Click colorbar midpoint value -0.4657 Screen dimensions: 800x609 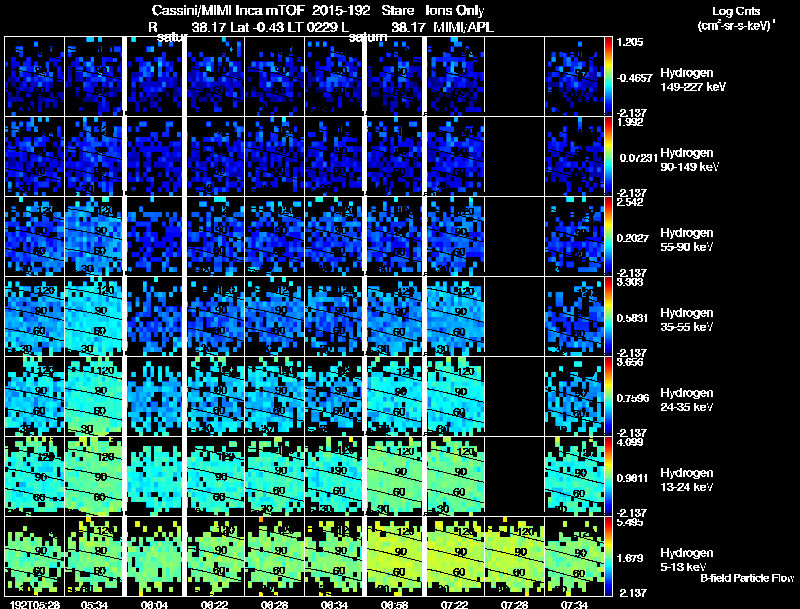[635, 78]
